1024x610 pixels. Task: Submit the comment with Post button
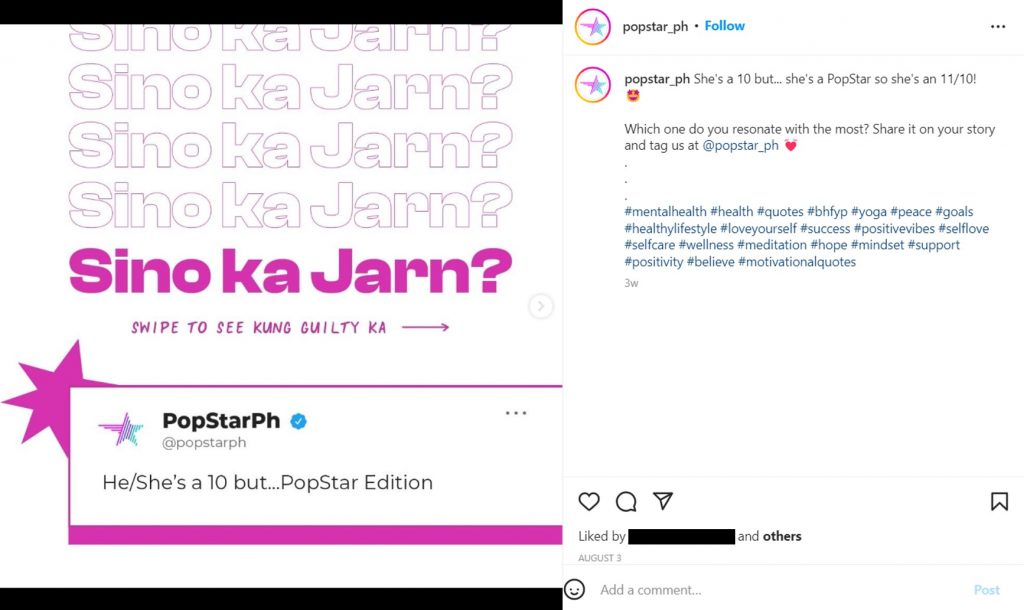(986, 590)
